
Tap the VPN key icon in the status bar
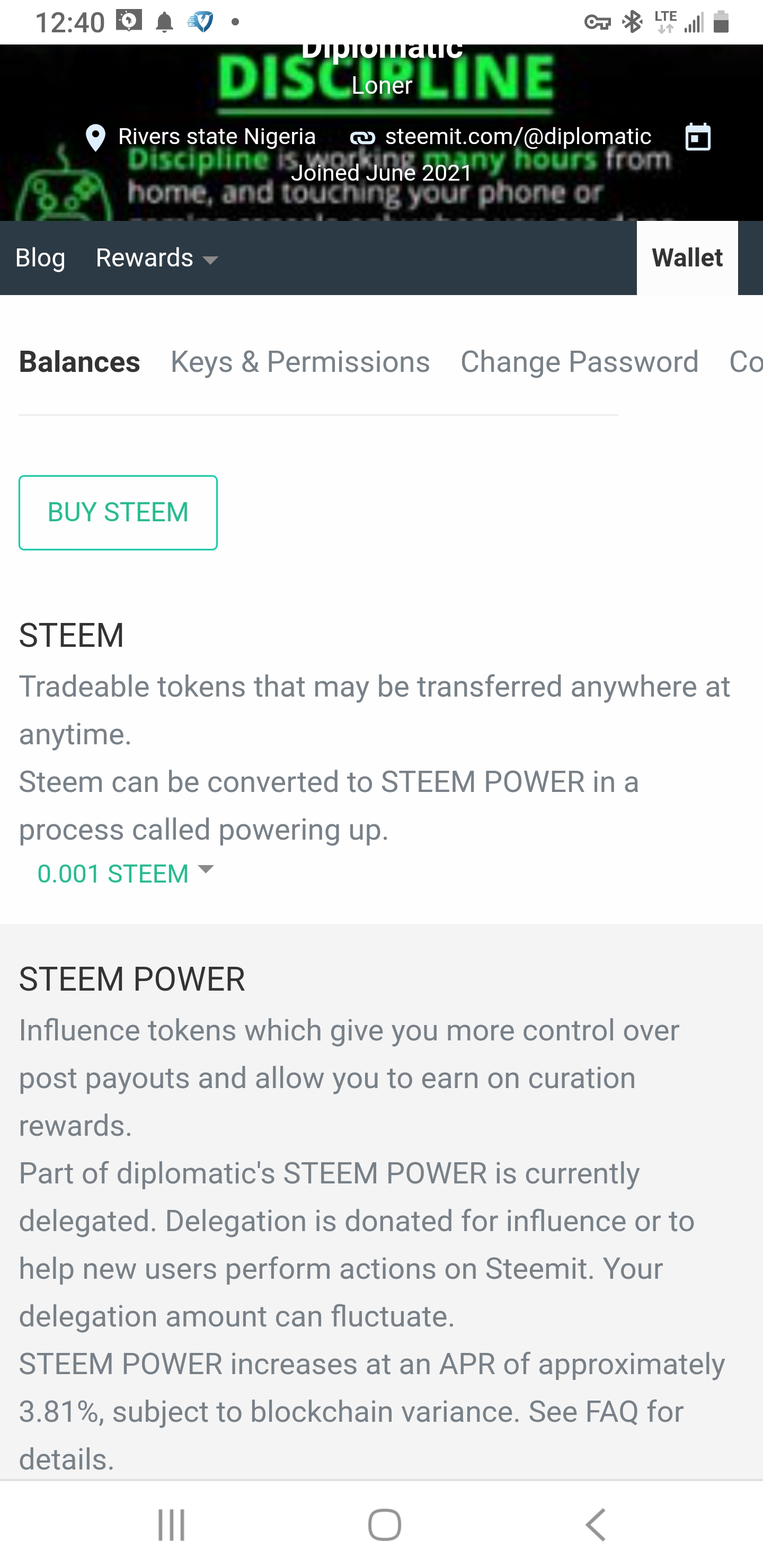click(597, 23)
